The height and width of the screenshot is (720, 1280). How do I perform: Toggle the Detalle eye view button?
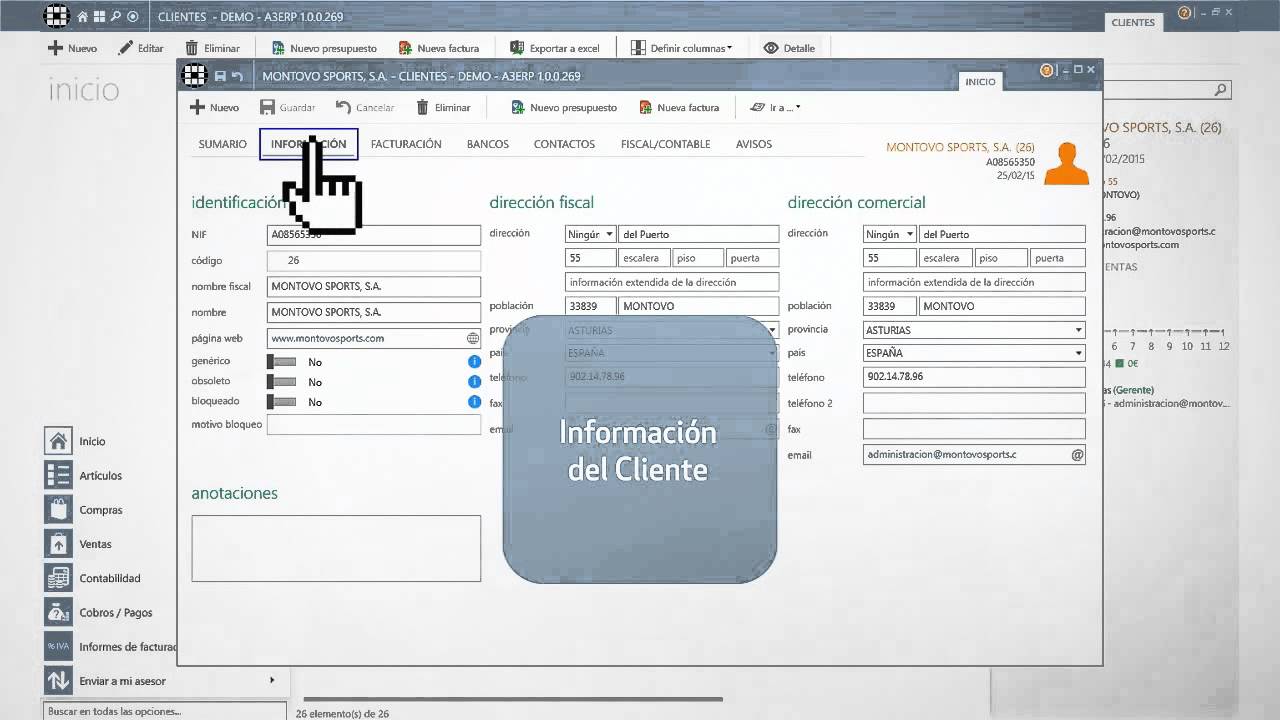[789, 48]
